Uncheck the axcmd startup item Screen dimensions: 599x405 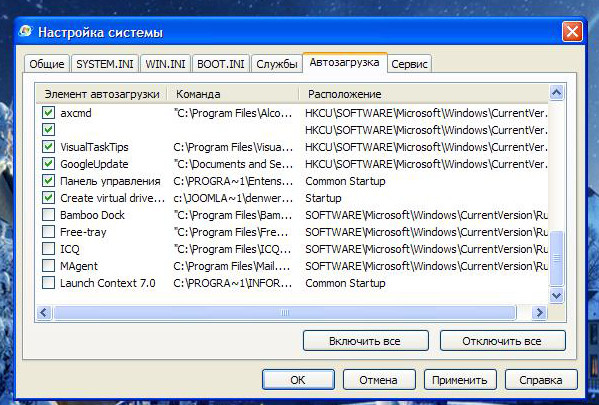[48, 113]
